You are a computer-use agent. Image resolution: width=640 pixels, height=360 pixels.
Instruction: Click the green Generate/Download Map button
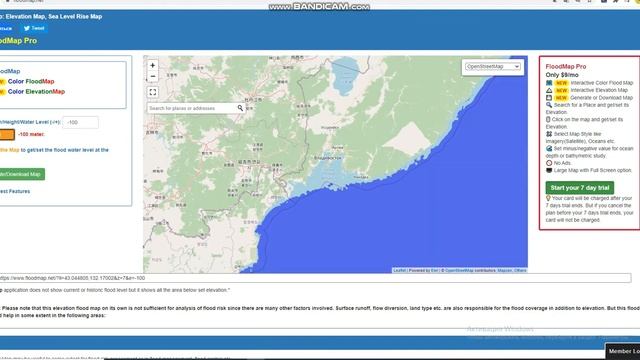click(x=22, y=174)
